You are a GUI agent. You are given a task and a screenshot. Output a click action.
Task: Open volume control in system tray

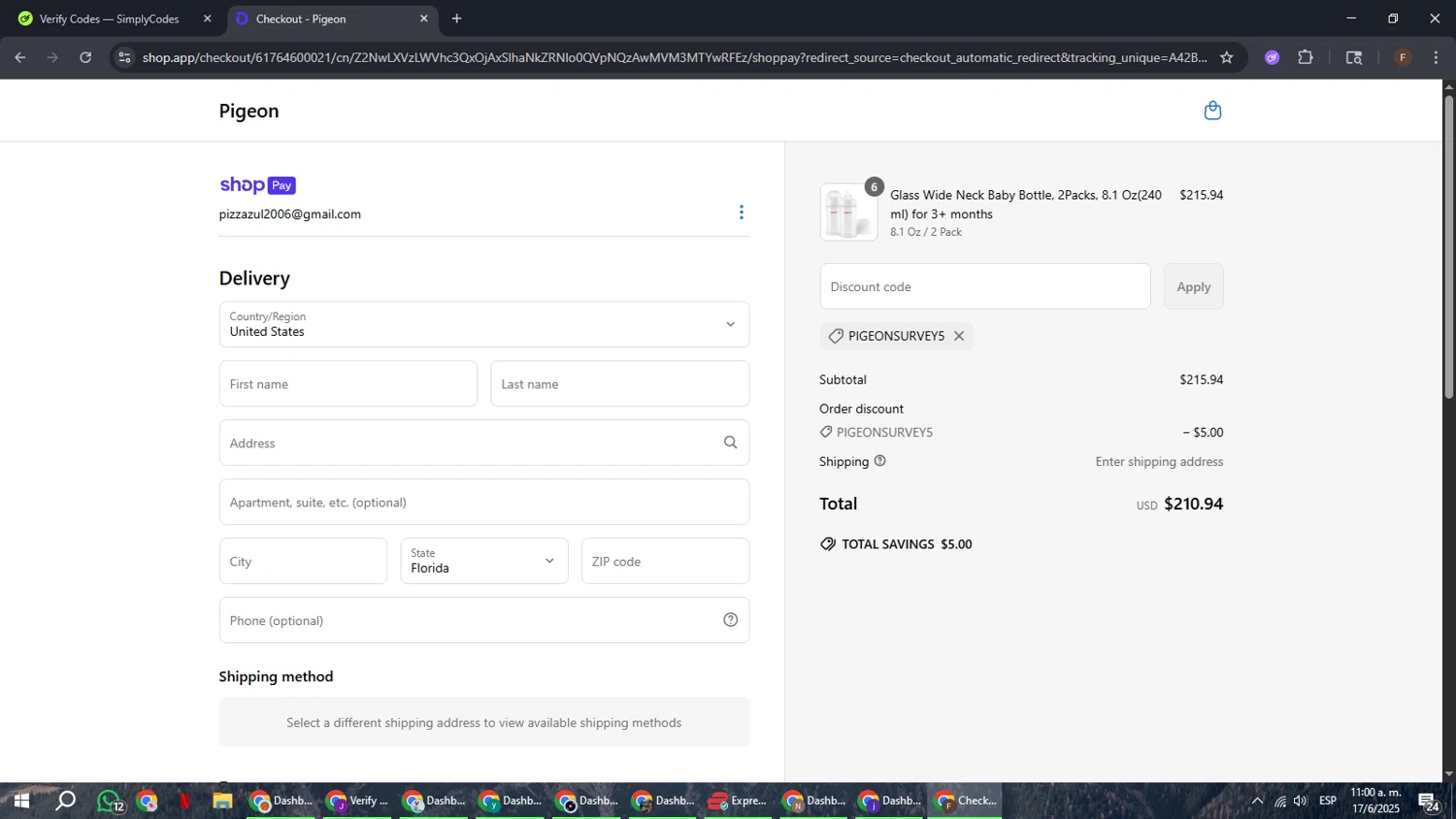coord(1301,802)
